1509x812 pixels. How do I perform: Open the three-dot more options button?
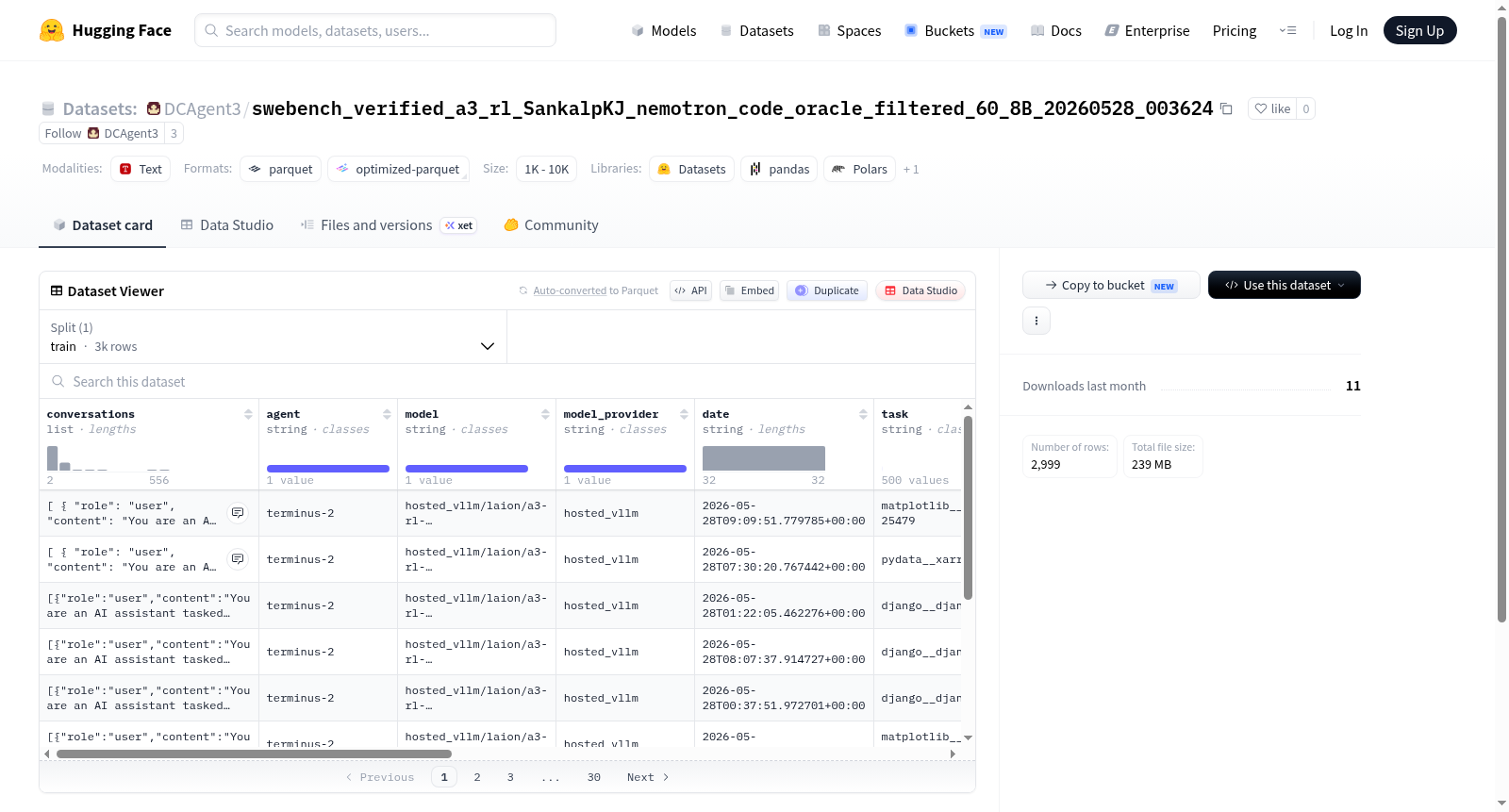tap(1036, 321)
